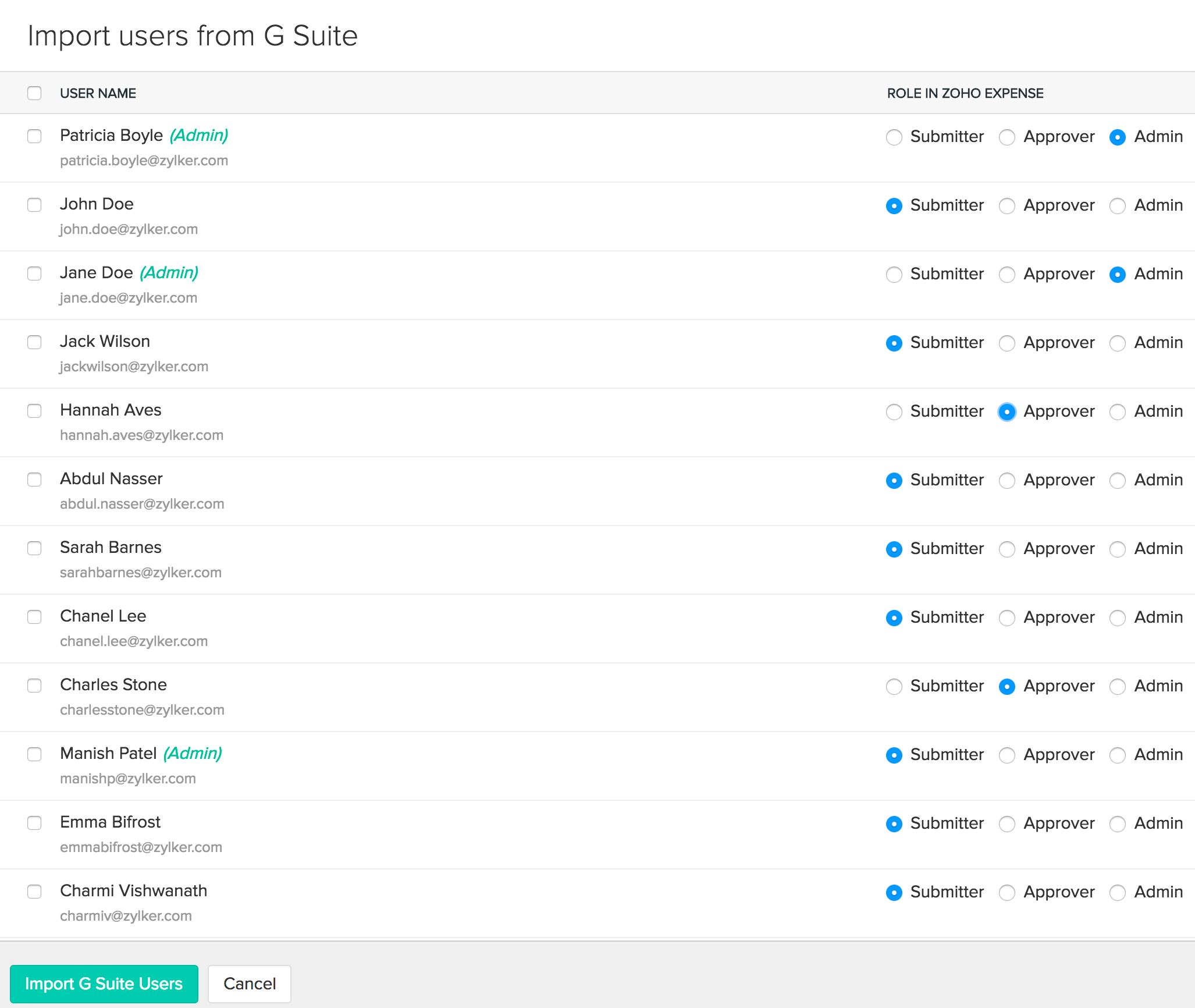Choose Submitter radio for John Doe
The image size is (1195, 1008).
pos(894,206)
